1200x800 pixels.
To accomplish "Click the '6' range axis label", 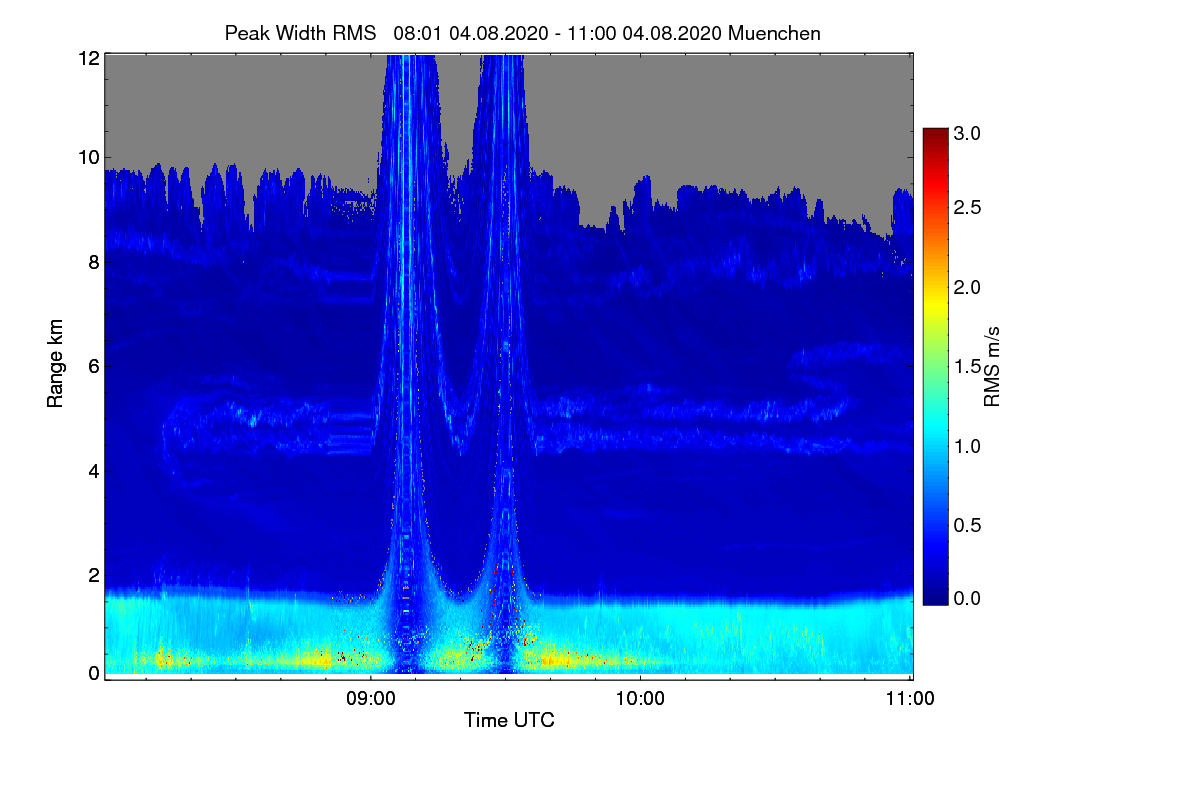I will pos(94,366).
